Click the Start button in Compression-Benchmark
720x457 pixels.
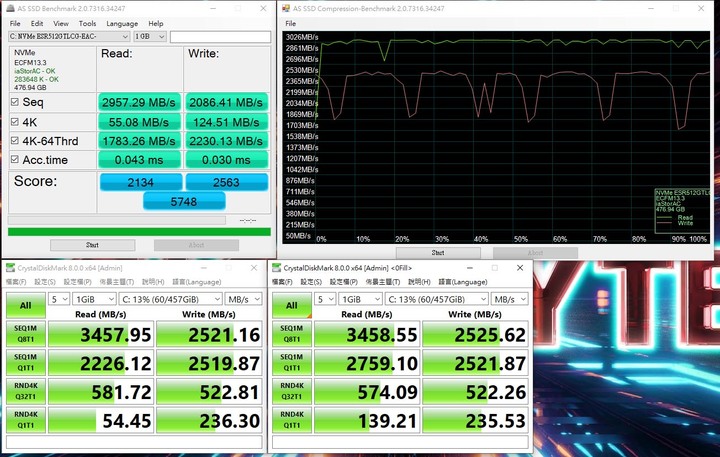coord(438,253)
